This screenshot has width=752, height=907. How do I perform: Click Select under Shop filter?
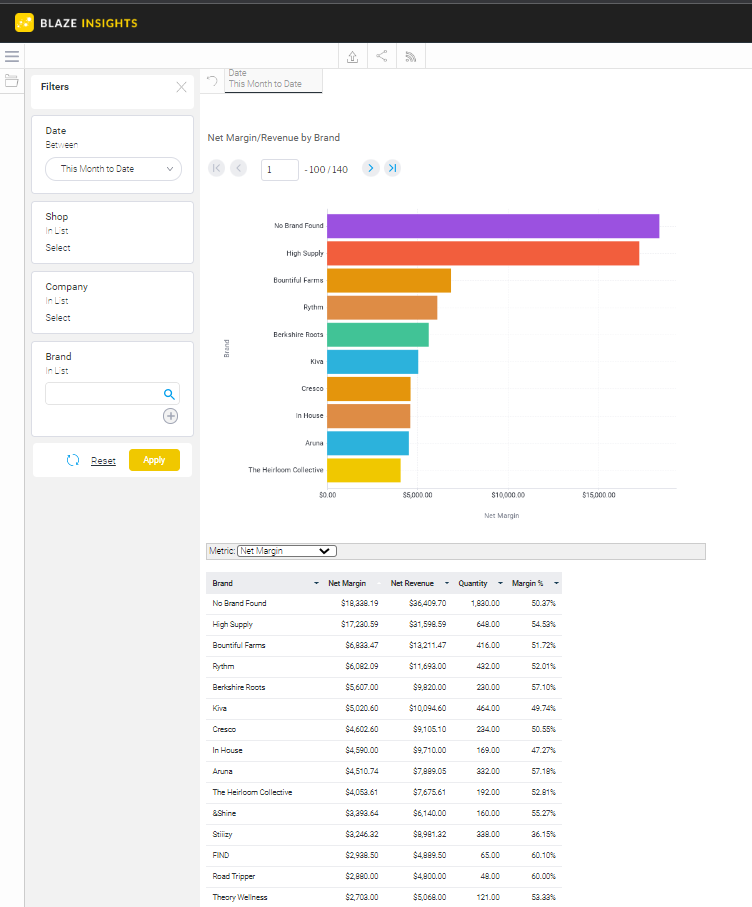pyautogui.click(x=58, y=248)
